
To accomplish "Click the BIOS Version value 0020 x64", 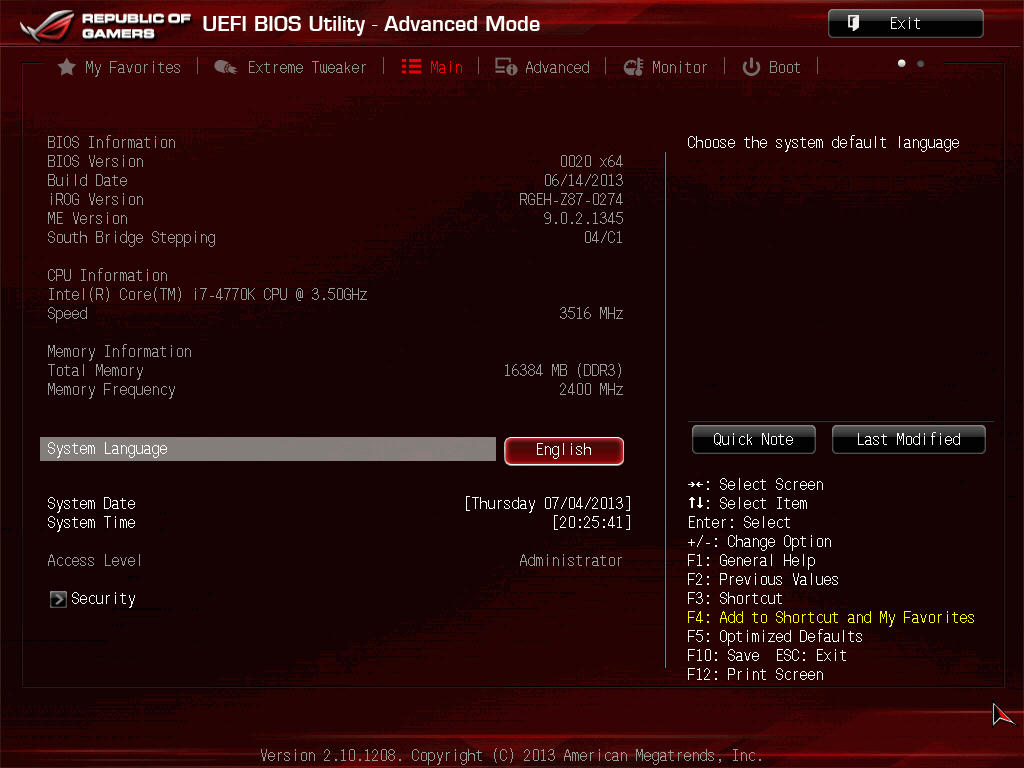I will tap(591, 161).
